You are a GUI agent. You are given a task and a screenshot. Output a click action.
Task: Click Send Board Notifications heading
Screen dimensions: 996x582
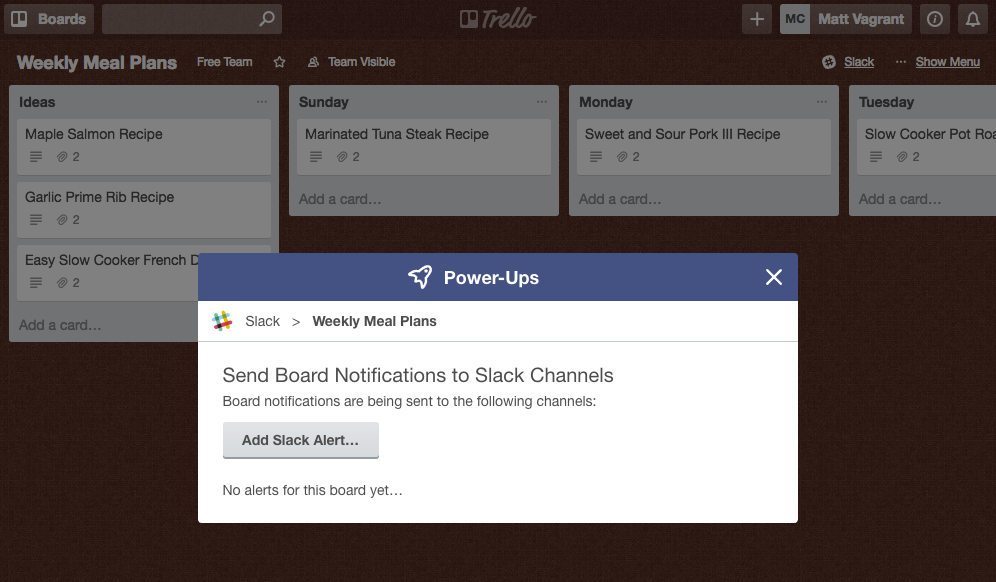click(x=418, y=376)
